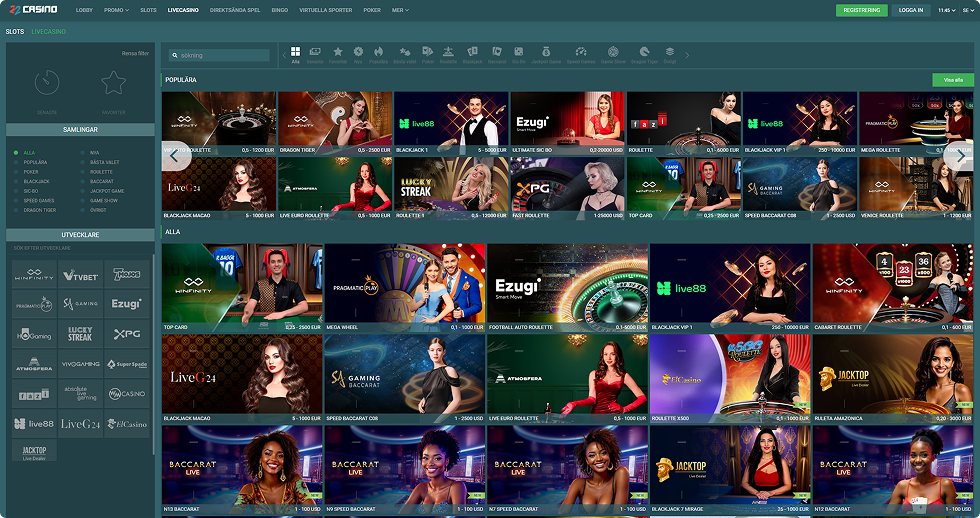Filter by Ezugi developer logo in sidebar
The width and height of the screenshot is (980, 518).
(127, 304)
